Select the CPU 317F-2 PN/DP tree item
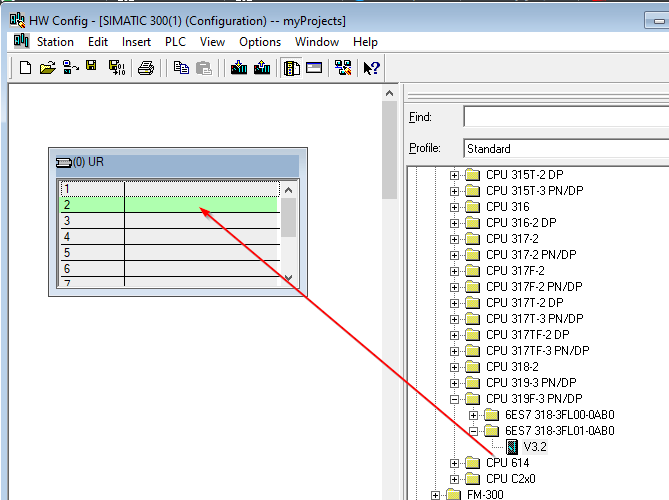Screen dimensions: 669x500 tap(534, 287)
